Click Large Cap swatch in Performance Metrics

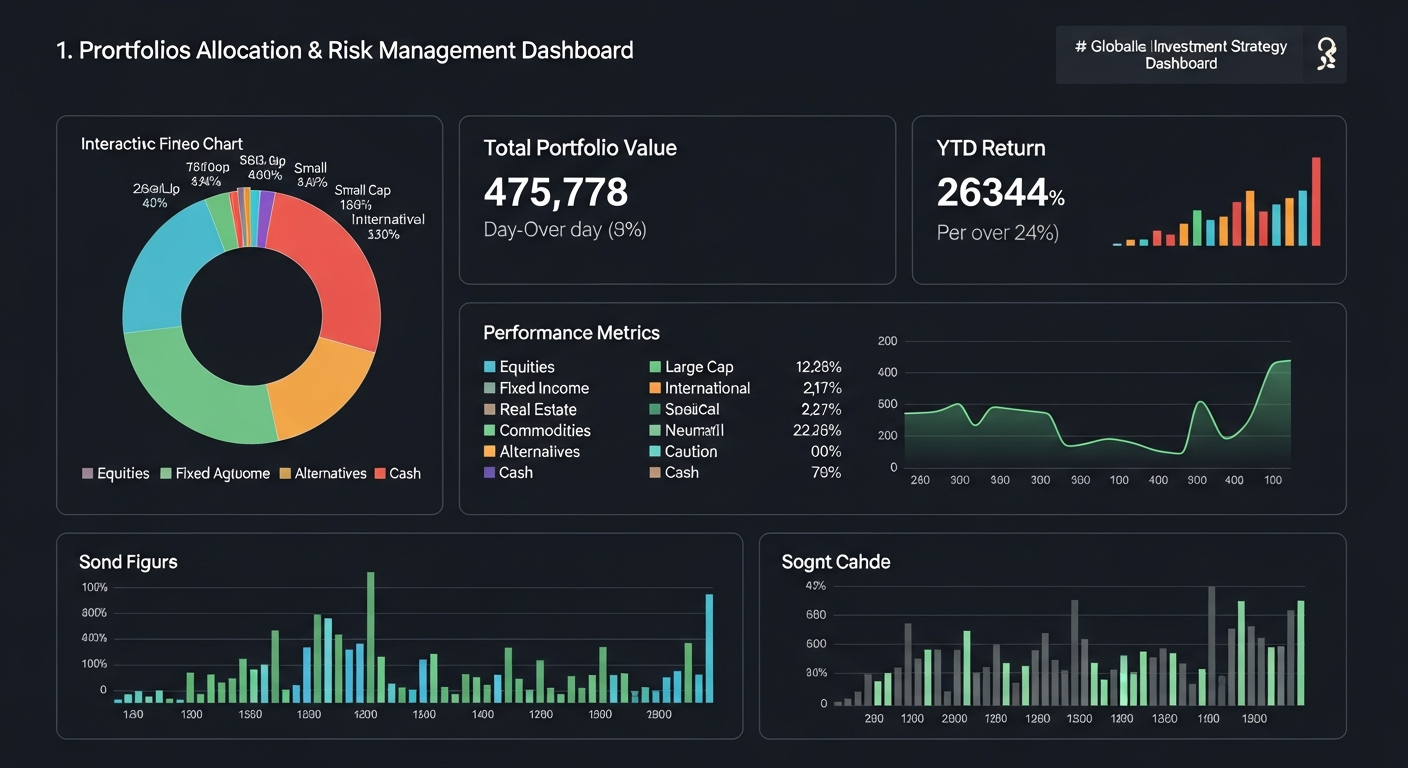click(655, 367)
